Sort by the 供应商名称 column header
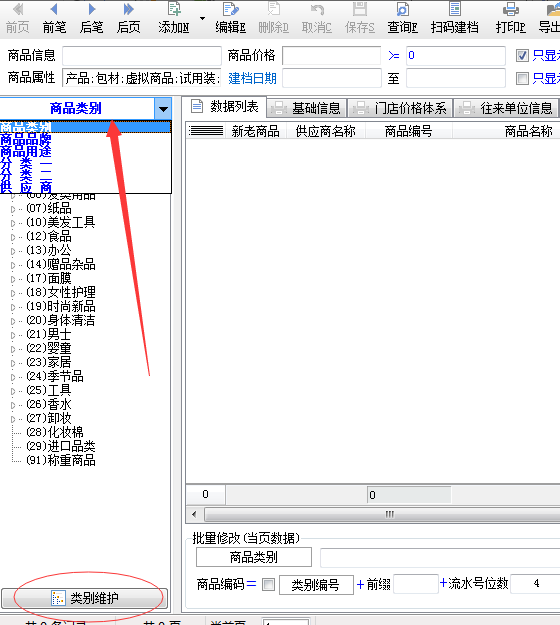Screen dimensions: 560x625 (x=325, y=131)
